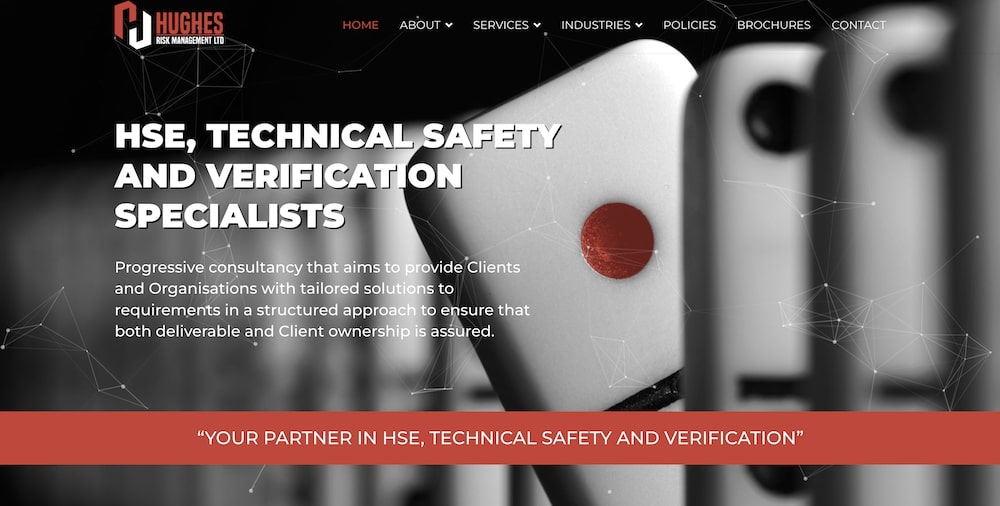Open the Brochures page link

pyautogui.click(x=774, y=25)
